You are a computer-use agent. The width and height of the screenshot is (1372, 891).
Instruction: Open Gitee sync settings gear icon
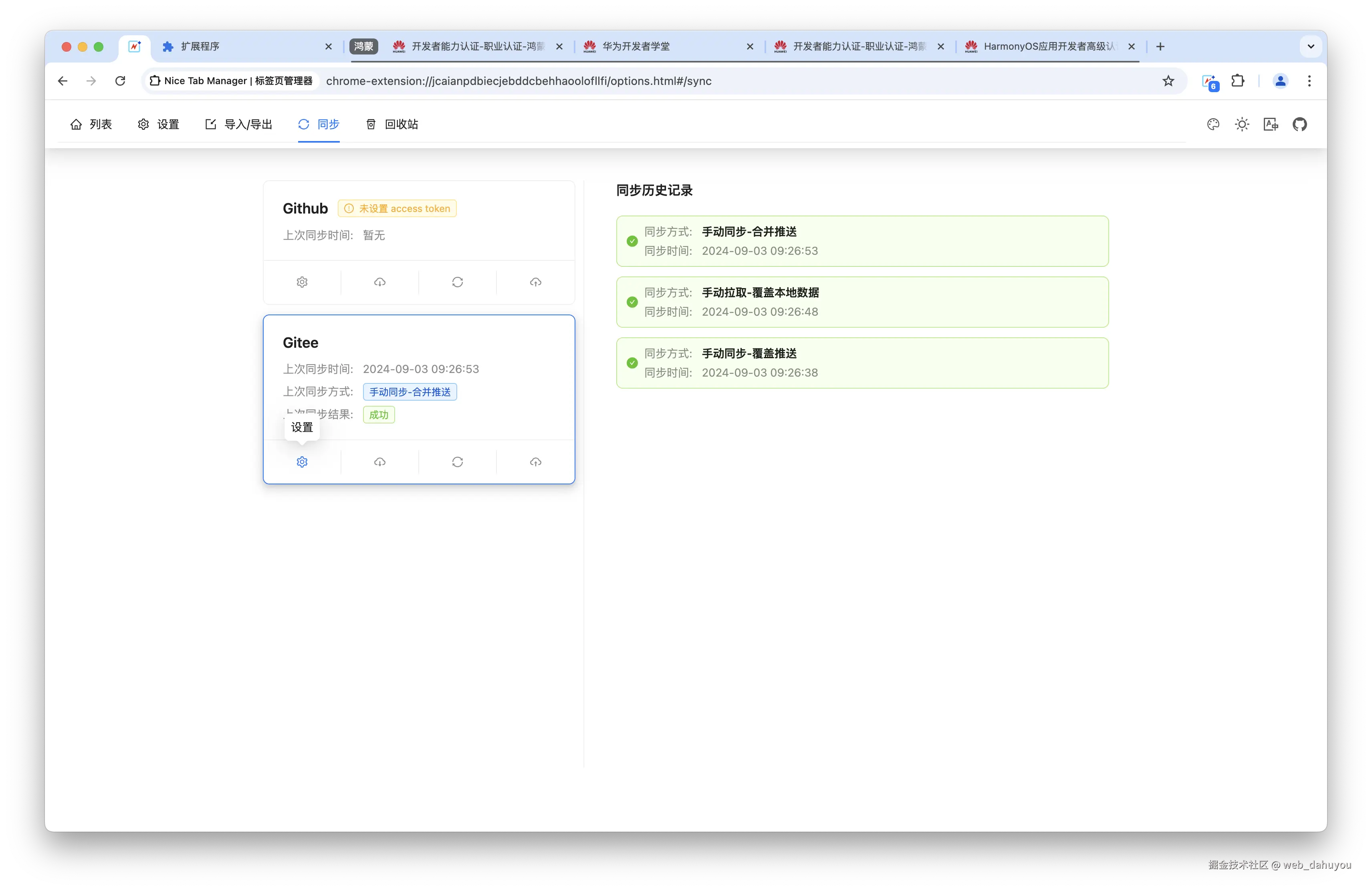pyautogui.click(x=302, y=462)
